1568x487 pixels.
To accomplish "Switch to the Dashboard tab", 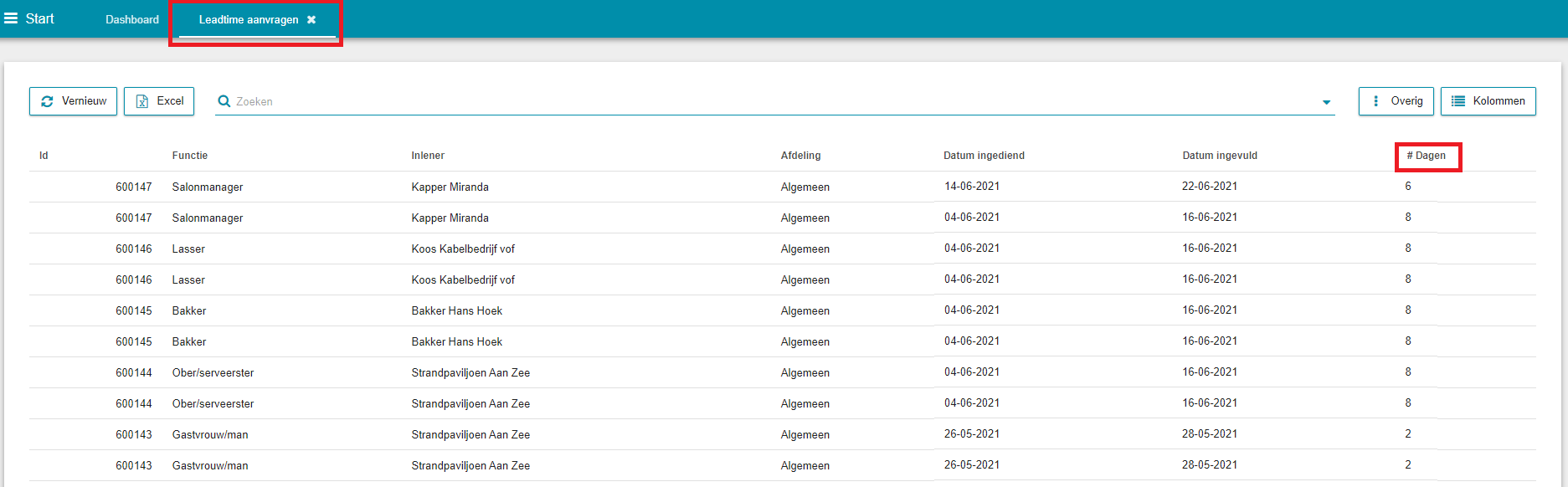I will [132, 19].
